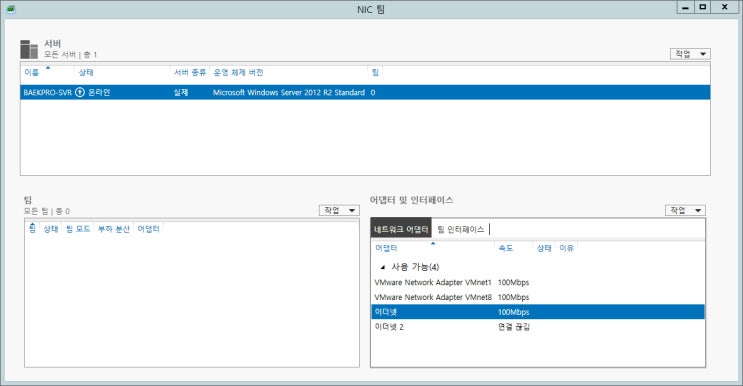The width and height of the screenshot is (743, 386).
Task: Collapse the 사용 가능(4) group
Action: 382,267
